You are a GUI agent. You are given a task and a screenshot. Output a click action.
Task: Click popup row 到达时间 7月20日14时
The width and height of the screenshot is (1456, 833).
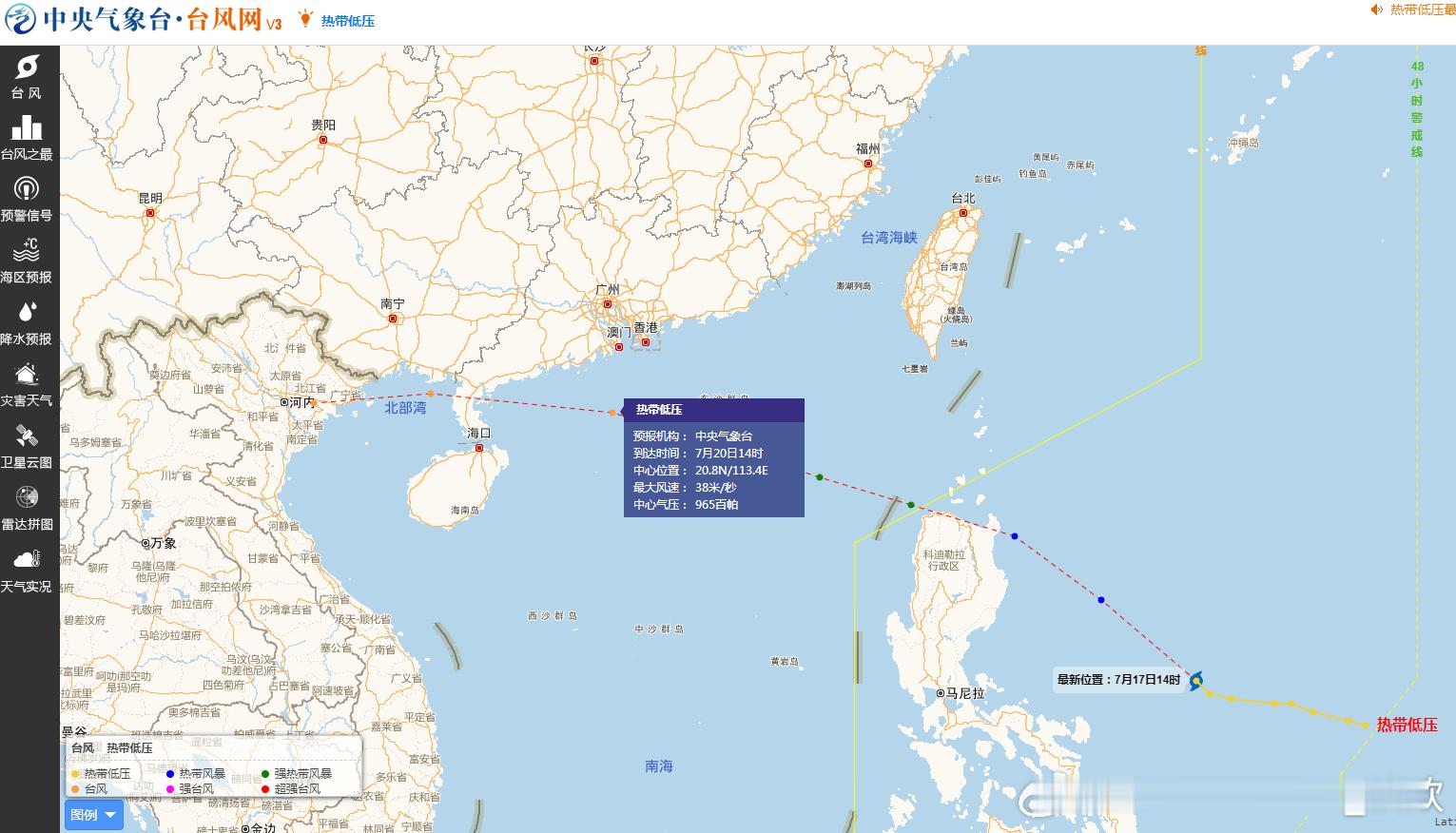(698, 454)
